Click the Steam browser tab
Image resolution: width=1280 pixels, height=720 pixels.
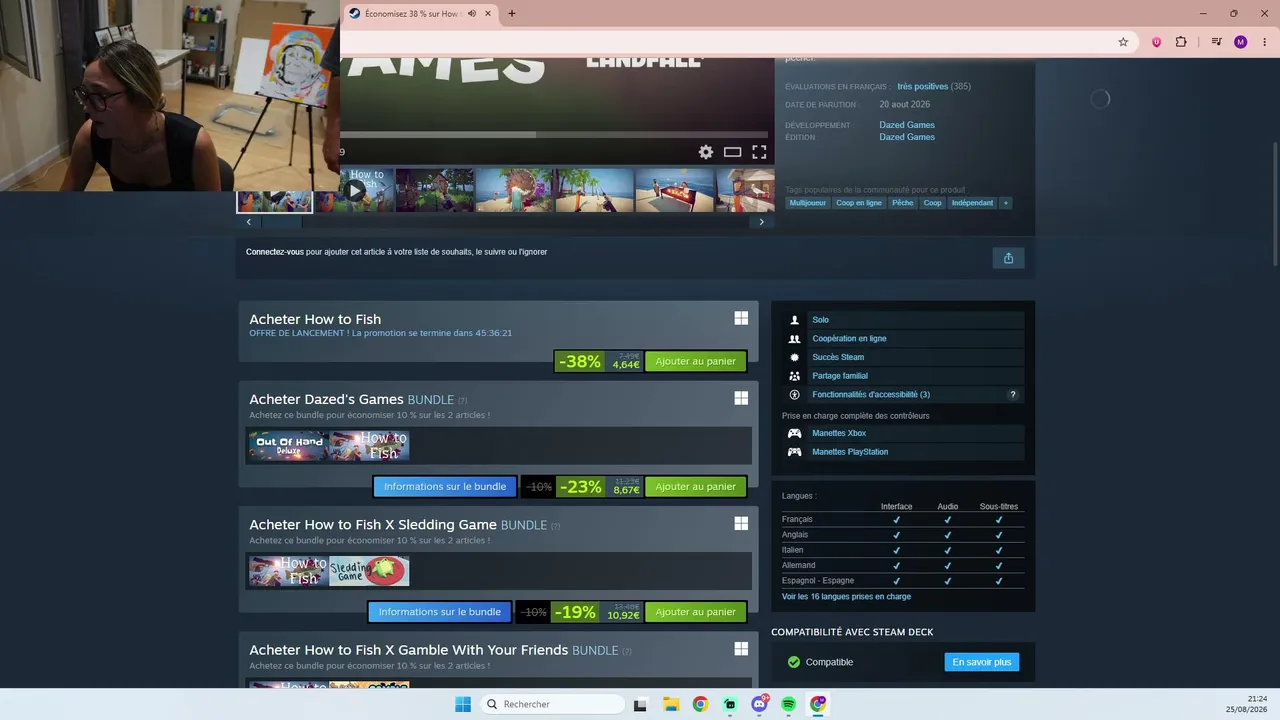click(421, 14)
